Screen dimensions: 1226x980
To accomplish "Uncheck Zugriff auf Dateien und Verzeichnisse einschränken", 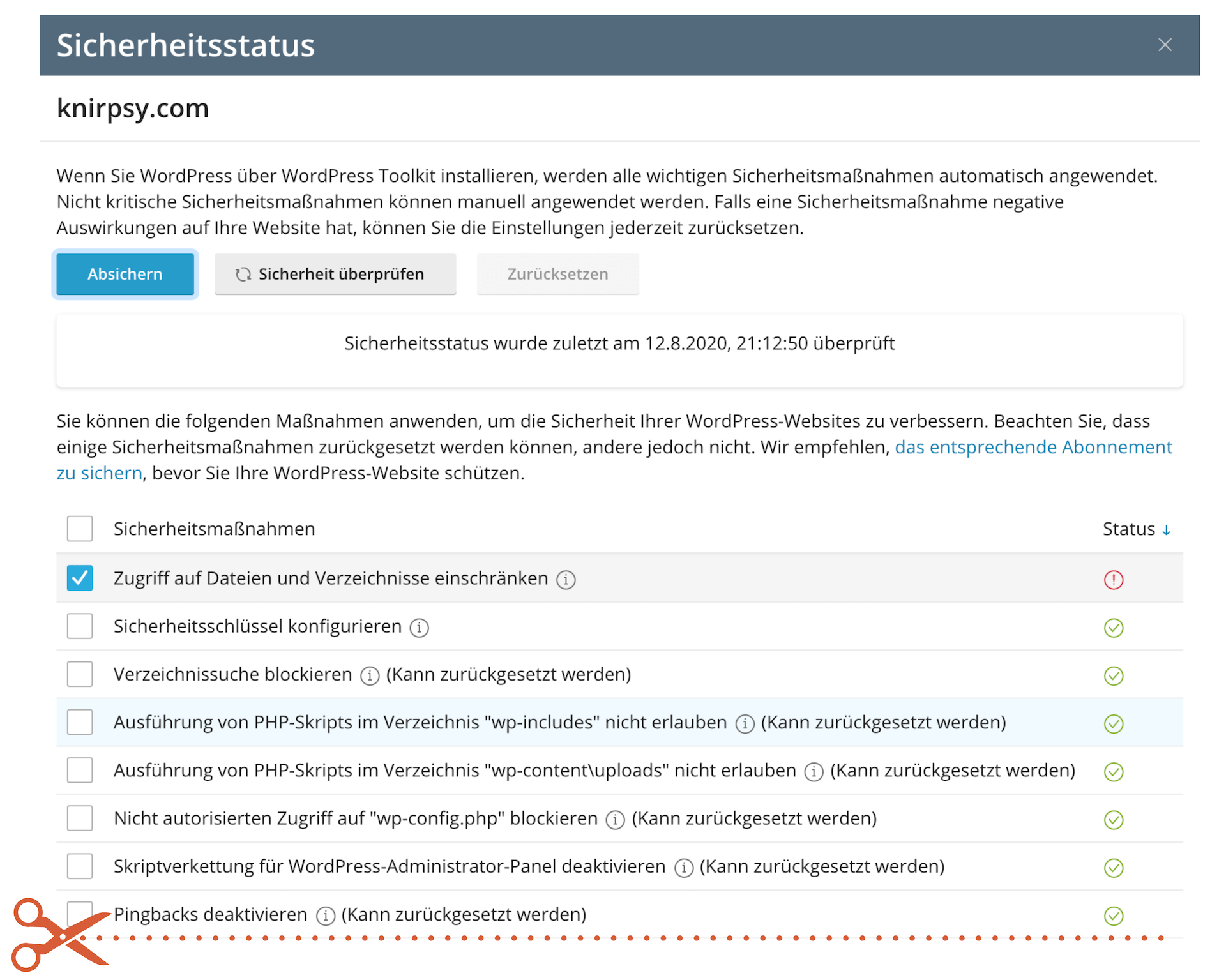I will pos(80,578).
